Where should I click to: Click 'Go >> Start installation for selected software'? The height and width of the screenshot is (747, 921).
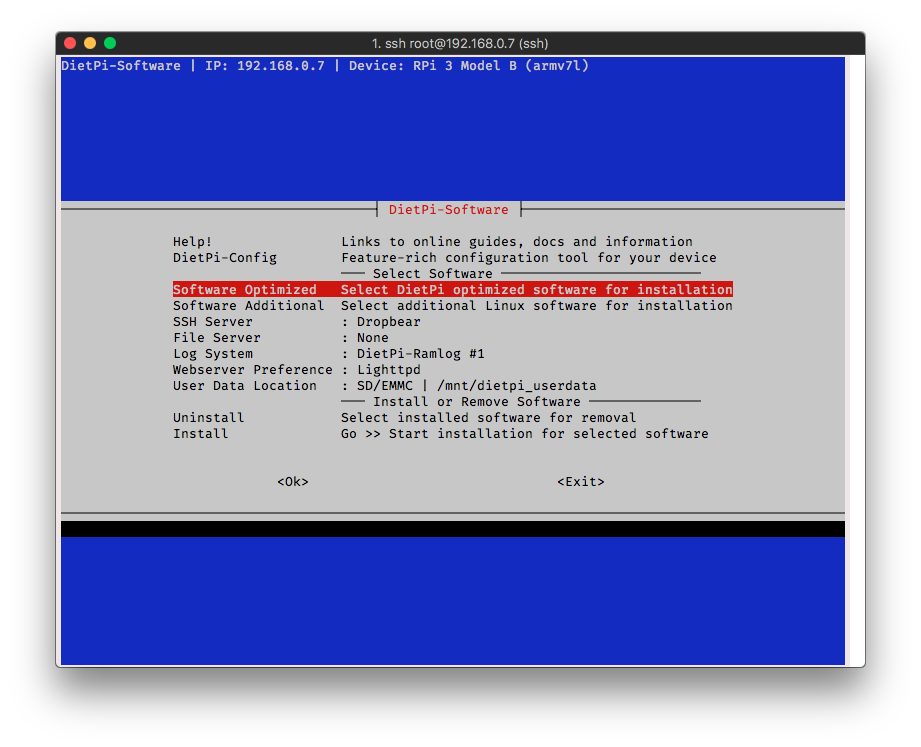pyautogui.click(x=525, y=433)
